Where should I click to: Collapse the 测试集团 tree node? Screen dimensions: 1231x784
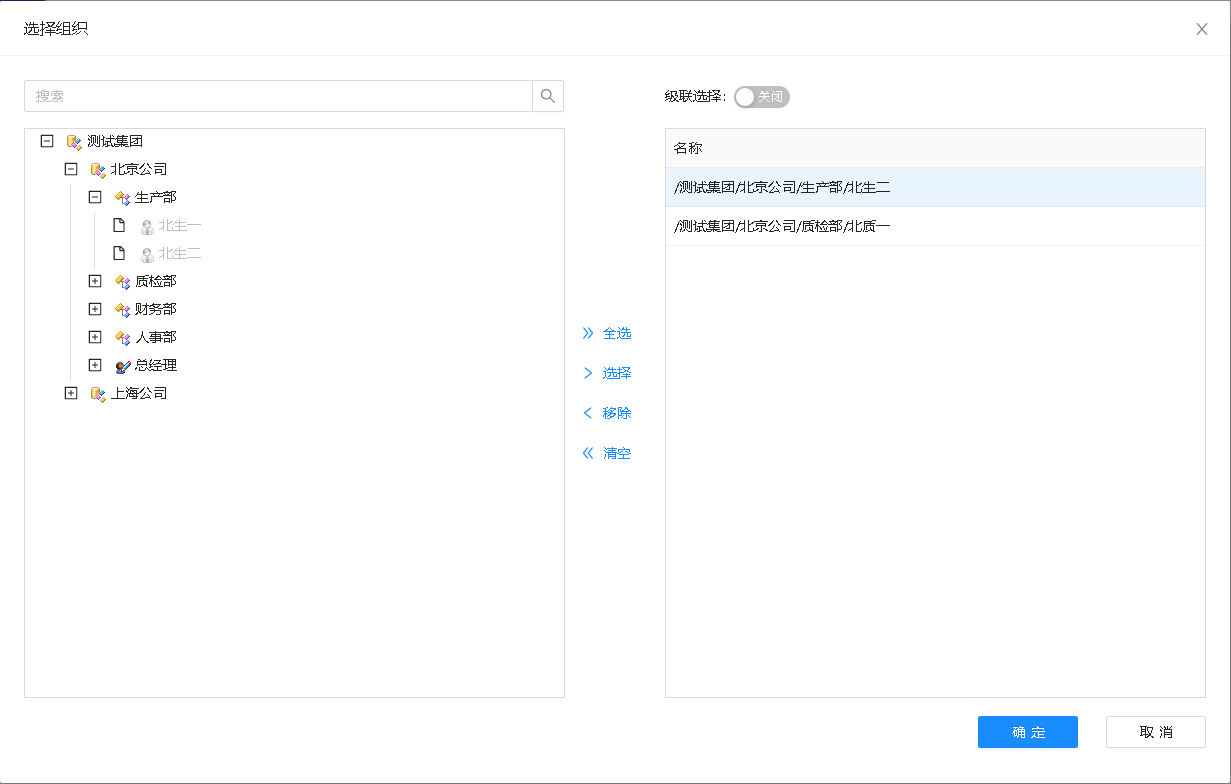[x=46, y=142]
